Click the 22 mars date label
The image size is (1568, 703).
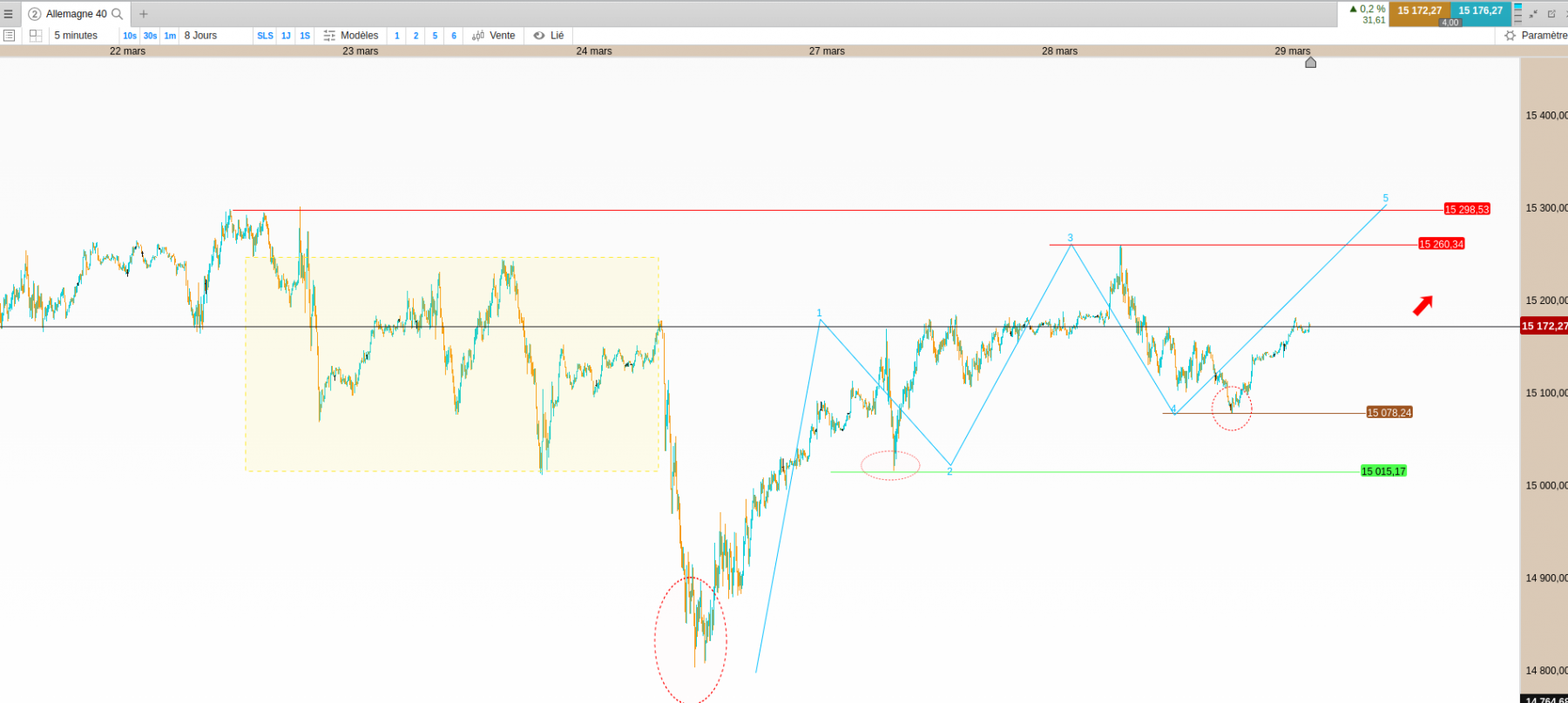(128, 51)
